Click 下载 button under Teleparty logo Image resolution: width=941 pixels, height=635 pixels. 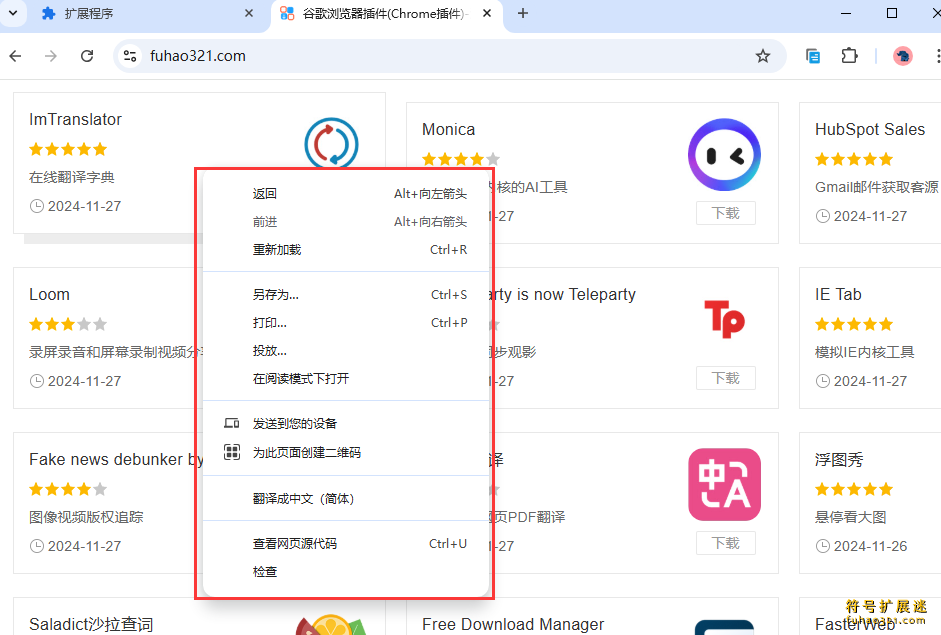tap(726, 378)
